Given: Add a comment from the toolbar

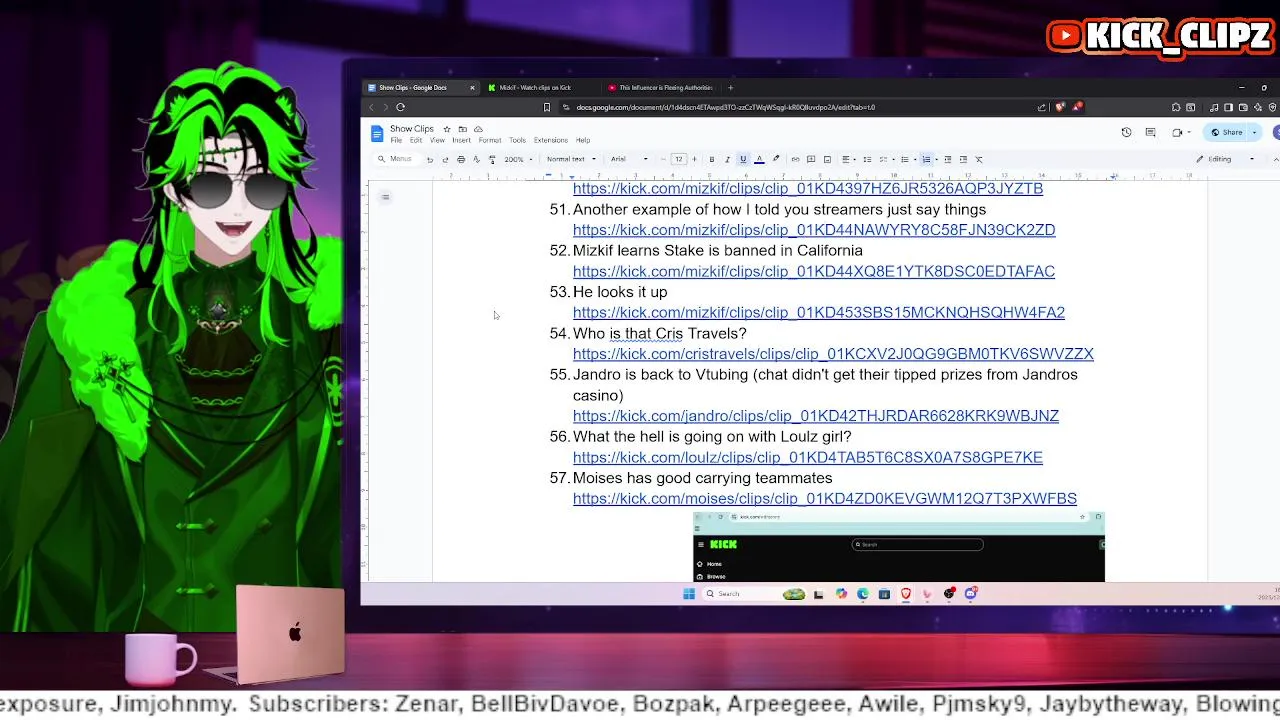Looking at the screenshot, I should [811, 159].
